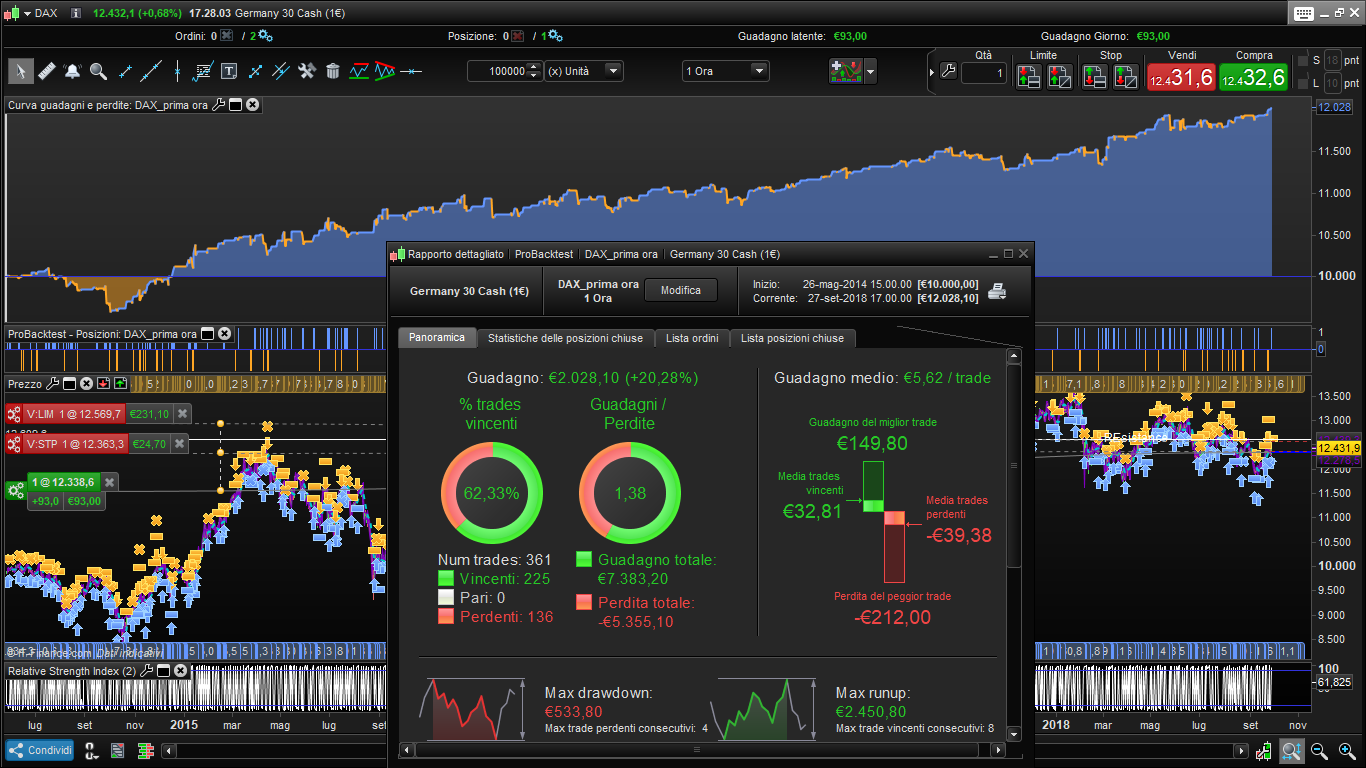Close the Curva guadagni e perdite panel

(252, 104)
